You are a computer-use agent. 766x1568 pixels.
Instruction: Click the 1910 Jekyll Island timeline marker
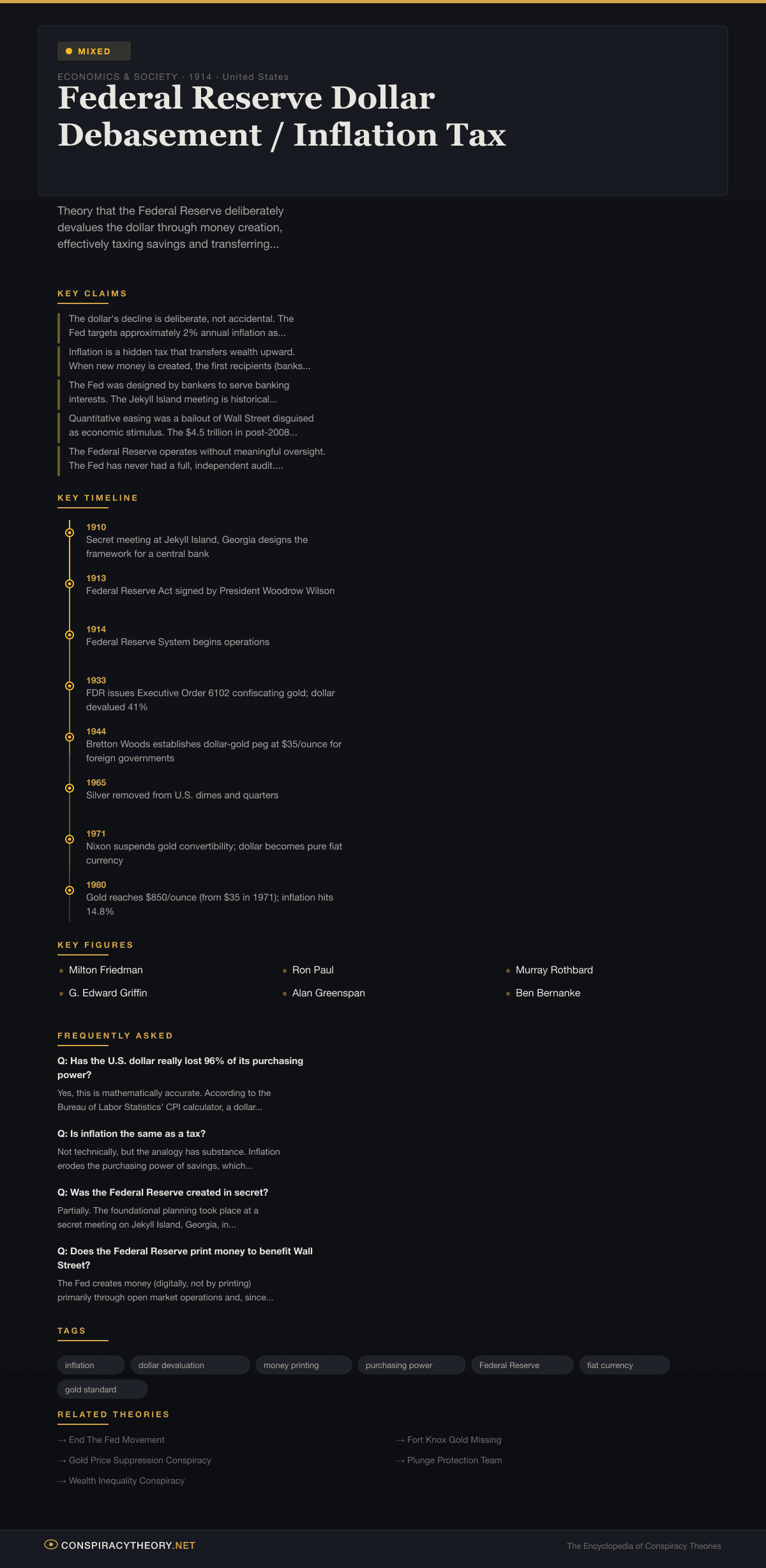tap(70, 533)
